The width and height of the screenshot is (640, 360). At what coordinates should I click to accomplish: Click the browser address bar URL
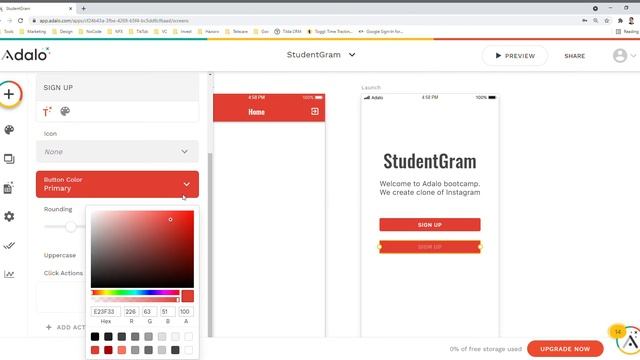114,20
